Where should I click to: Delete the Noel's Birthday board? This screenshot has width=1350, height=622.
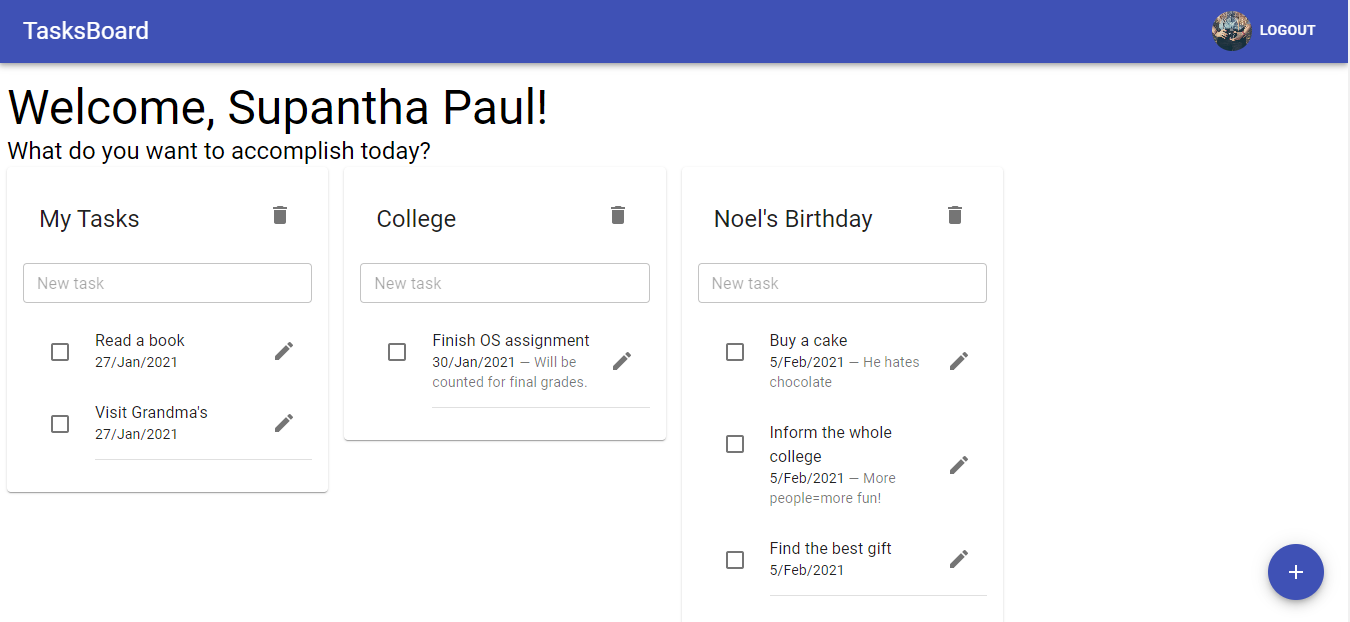click(x=955, y=214)
